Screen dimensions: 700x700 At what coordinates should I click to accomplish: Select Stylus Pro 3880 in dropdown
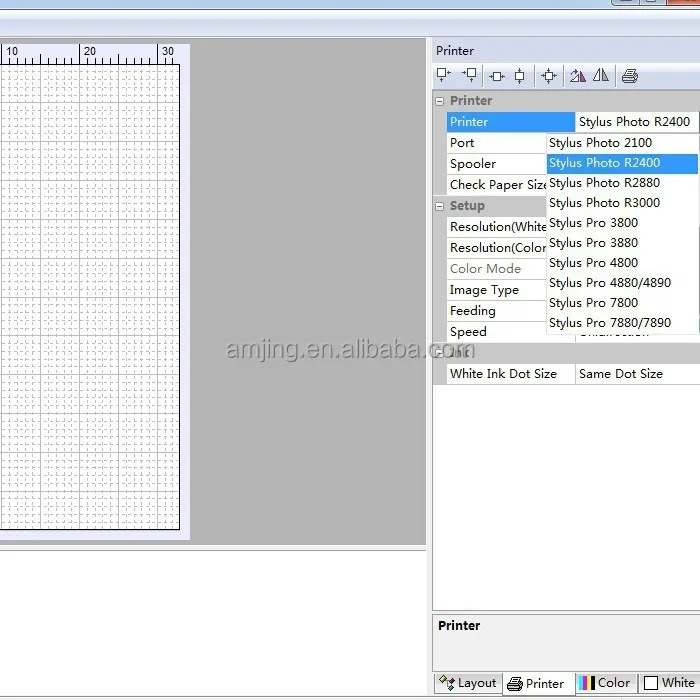tap(622, 243)
